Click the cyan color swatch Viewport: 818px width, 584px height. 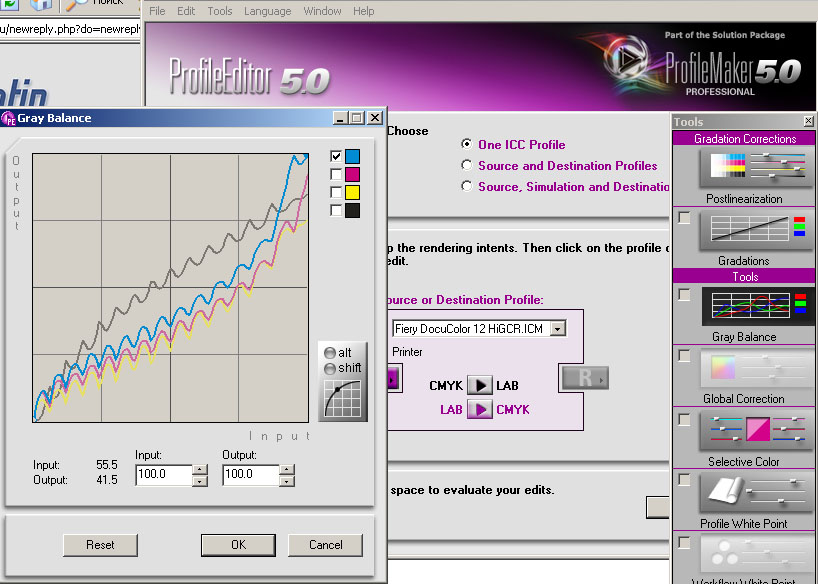click(352, 156)
